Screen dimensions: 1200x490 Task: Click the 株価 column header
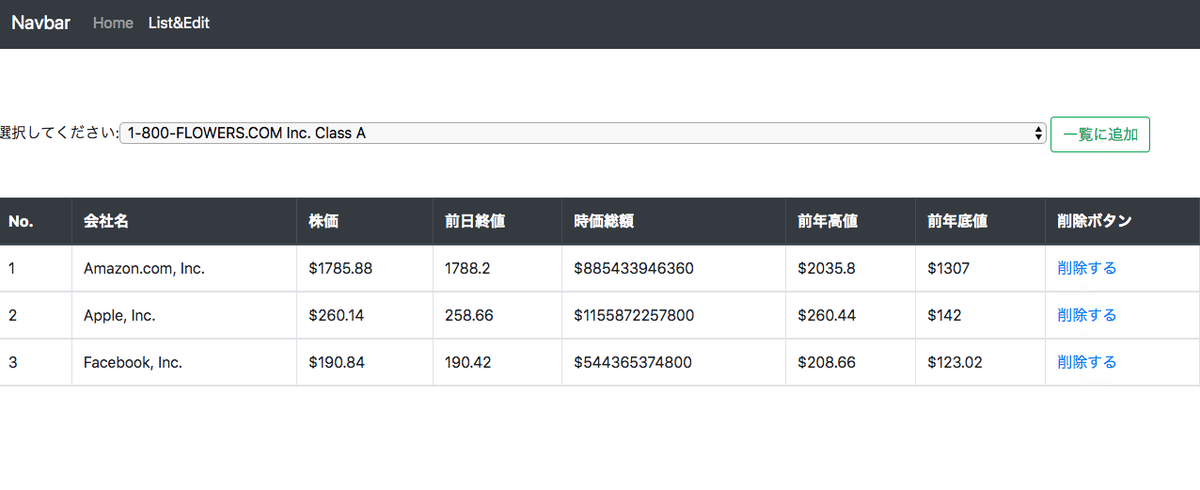pos(324,221)
